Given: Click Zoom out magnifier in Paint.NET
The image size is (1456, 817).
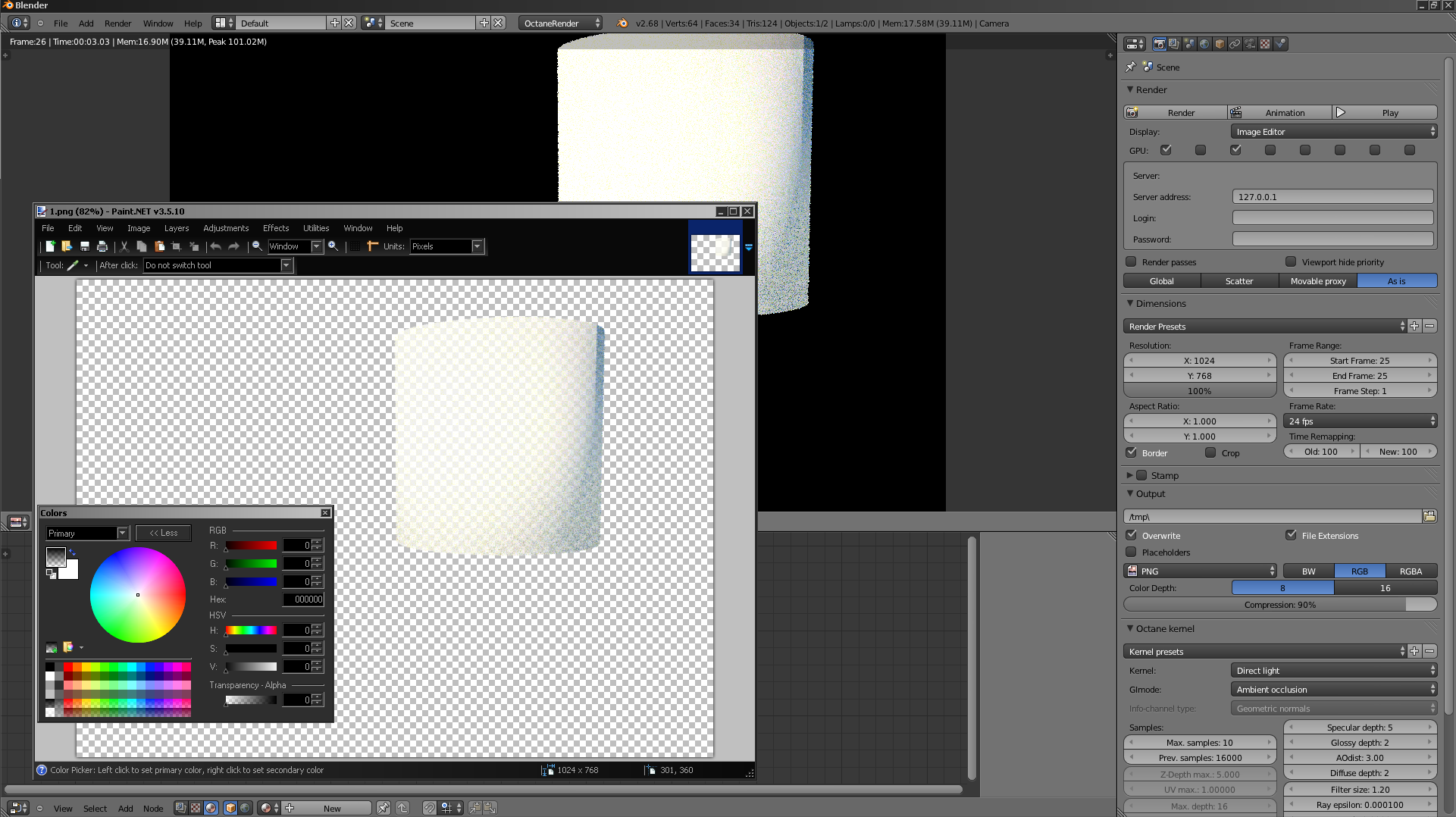Looking at the screenshot, I should coord(257,246).
